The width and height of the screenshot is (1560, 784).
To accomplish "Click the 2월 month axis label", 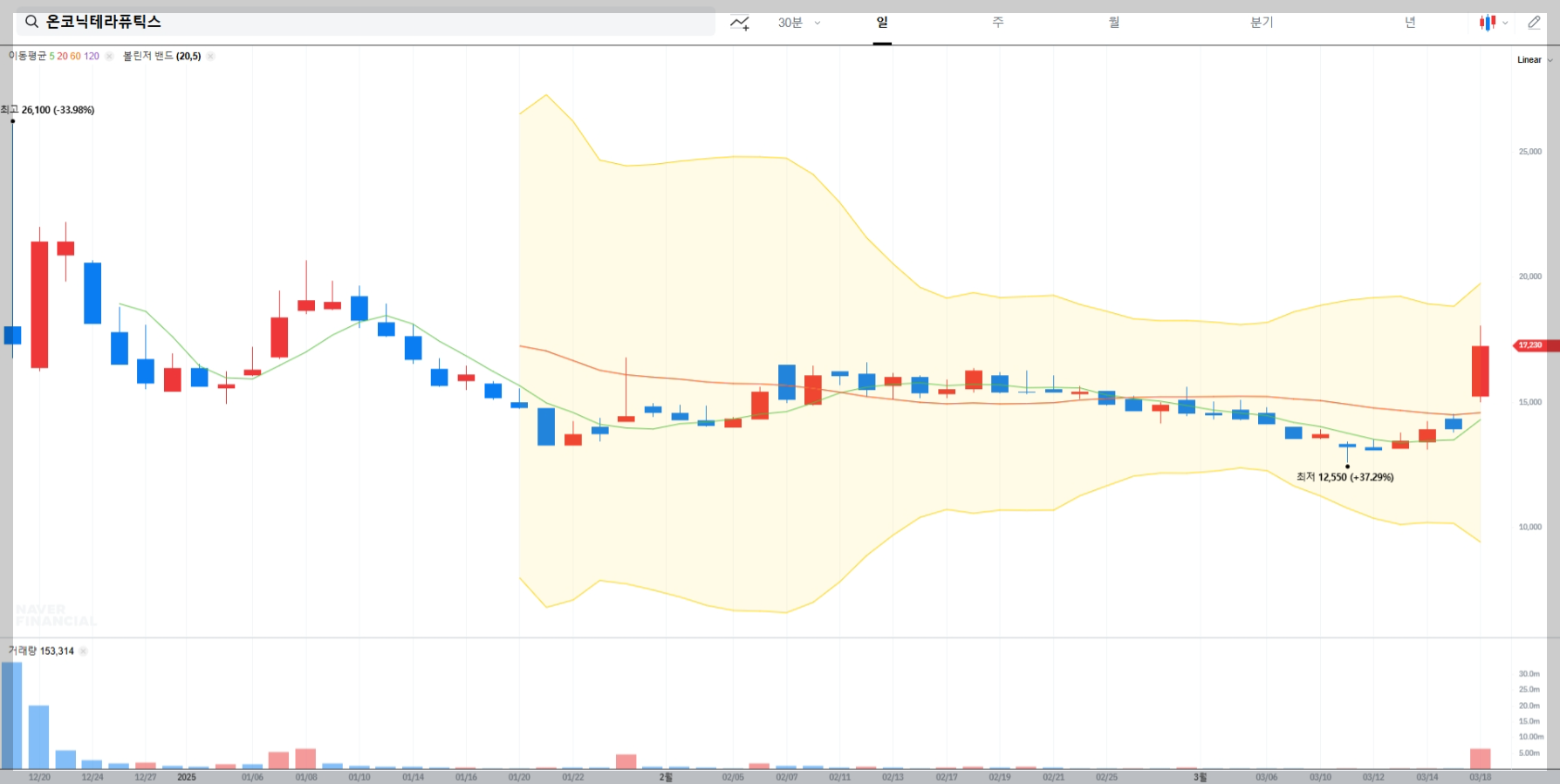I will pyautogui.click(x=666, y=777).
